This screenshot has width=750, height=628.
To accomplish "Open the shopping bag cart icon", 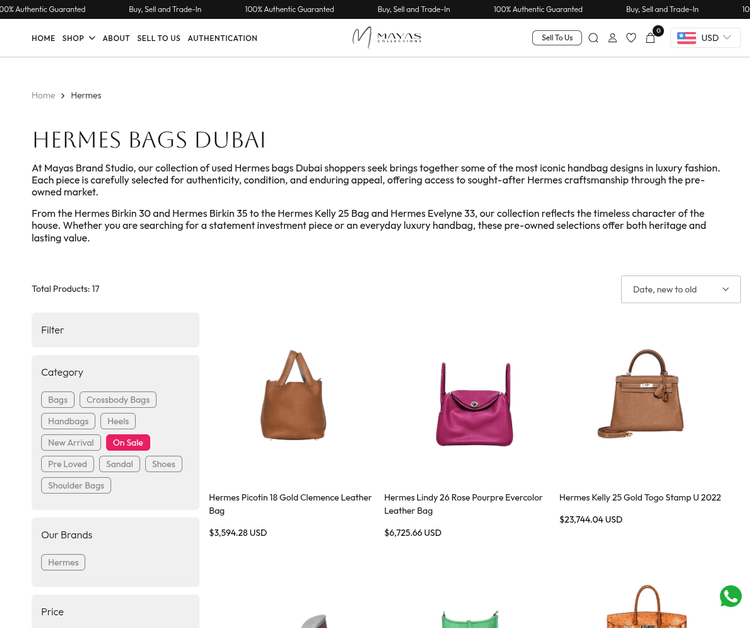I will 651,38.
